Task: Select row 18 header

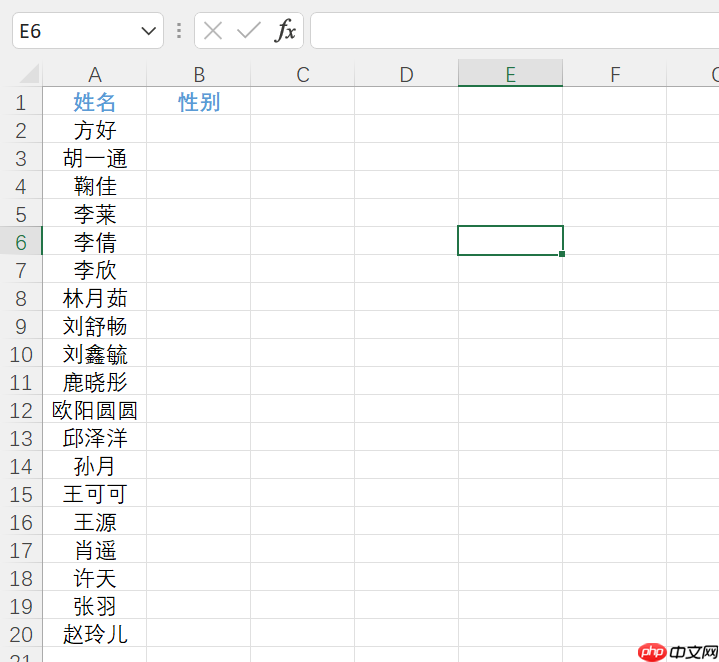Action: [x=21, y=578]
